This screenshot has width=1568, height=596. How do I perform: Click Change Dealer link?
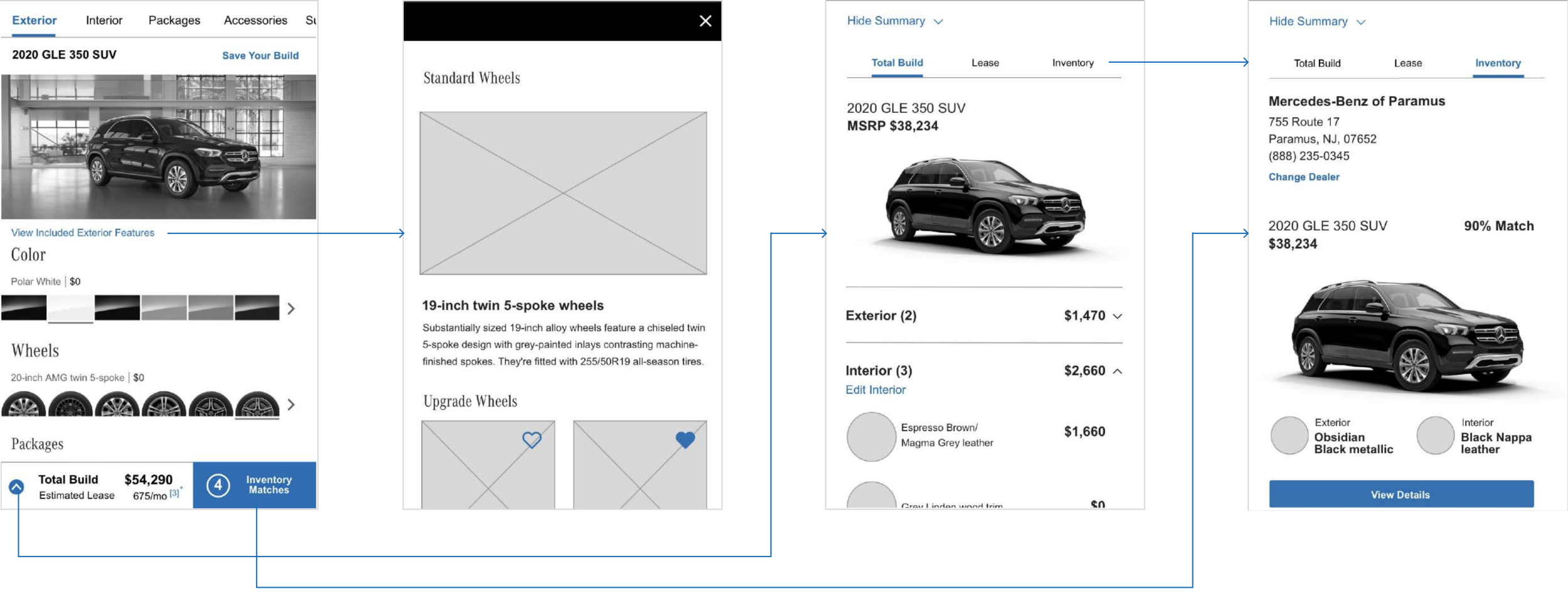click(x=1304, y=177)
